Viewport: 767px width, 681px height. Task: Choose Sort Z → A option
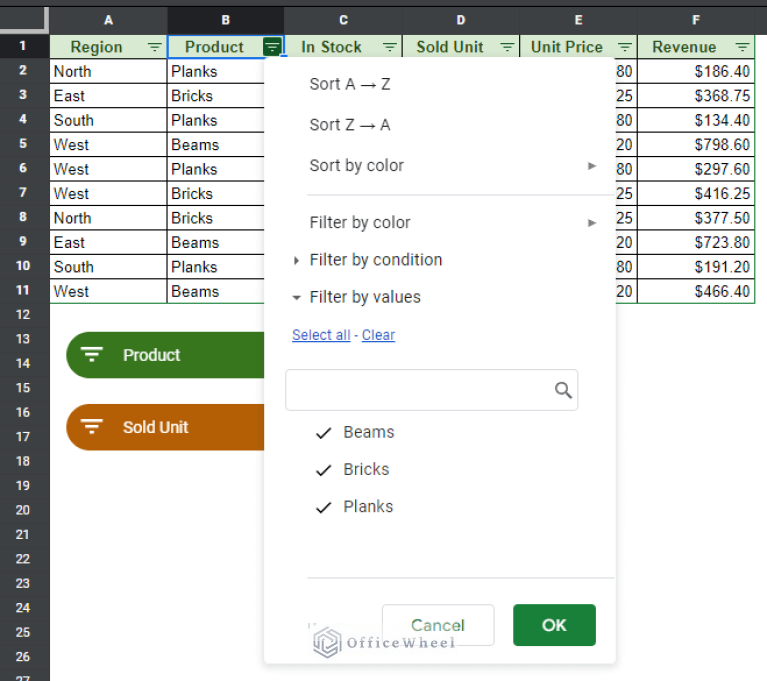click(x=350, y=125)
